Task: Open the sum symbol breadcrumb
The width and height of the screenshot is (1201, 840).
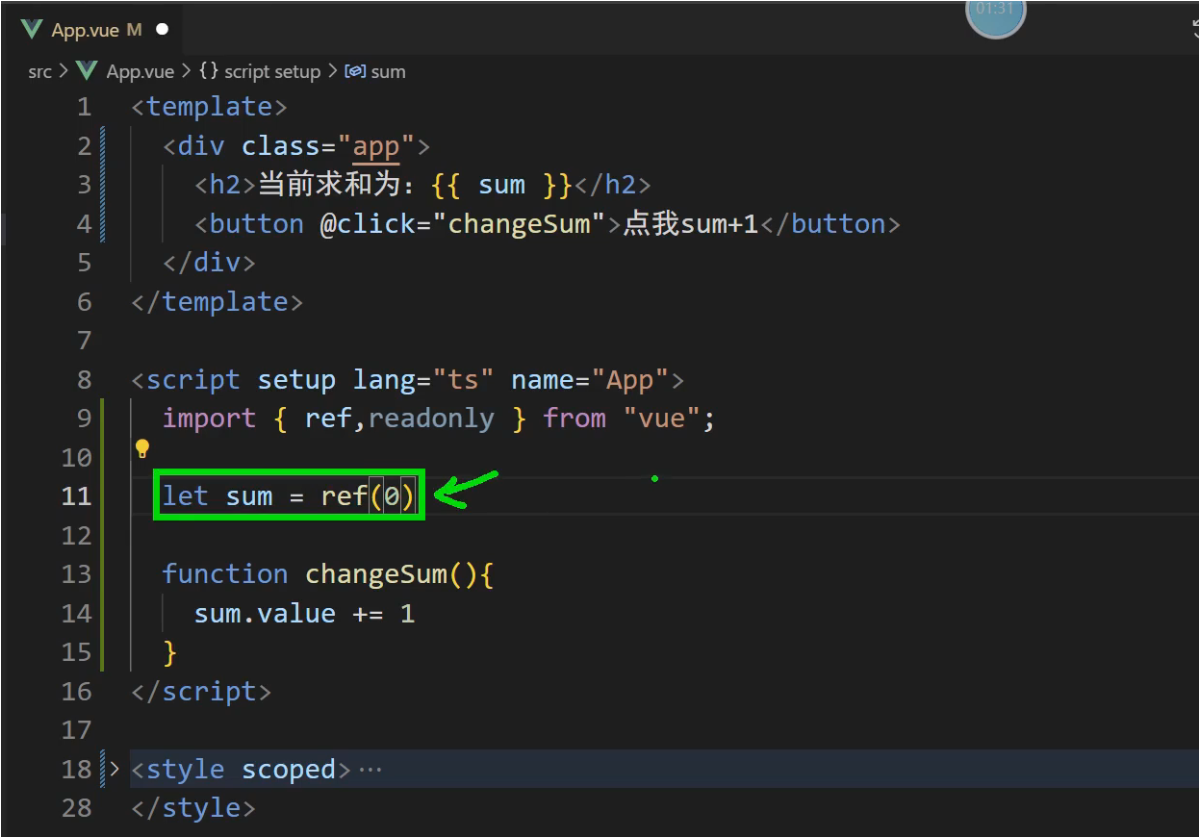Action: (x=388, y=72)
